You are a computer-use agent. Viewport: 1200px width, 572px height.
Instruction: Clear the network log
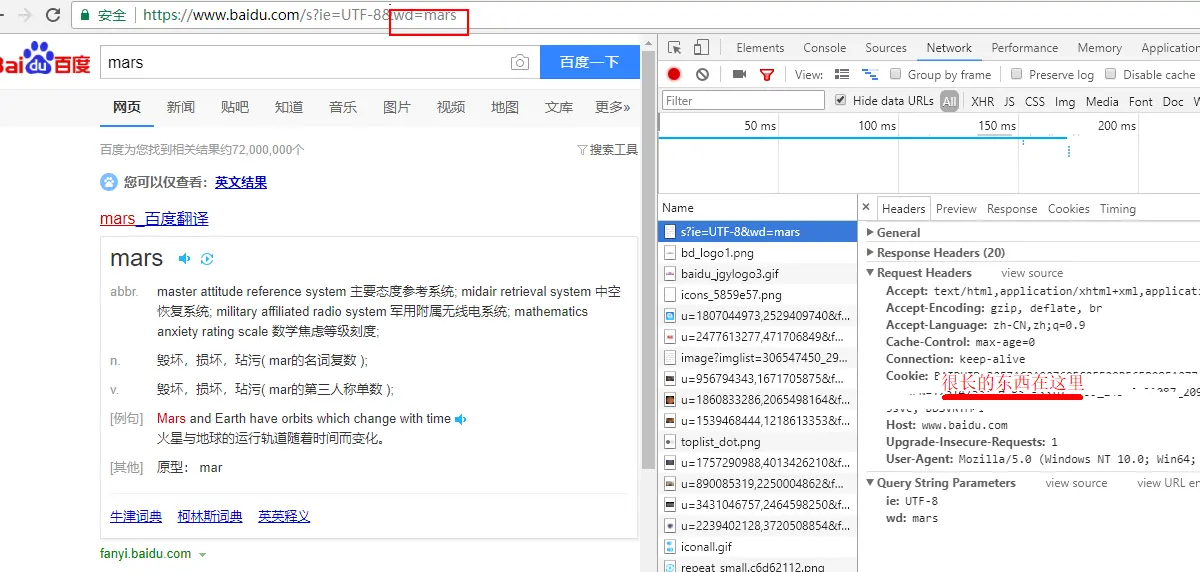[702, 74]
